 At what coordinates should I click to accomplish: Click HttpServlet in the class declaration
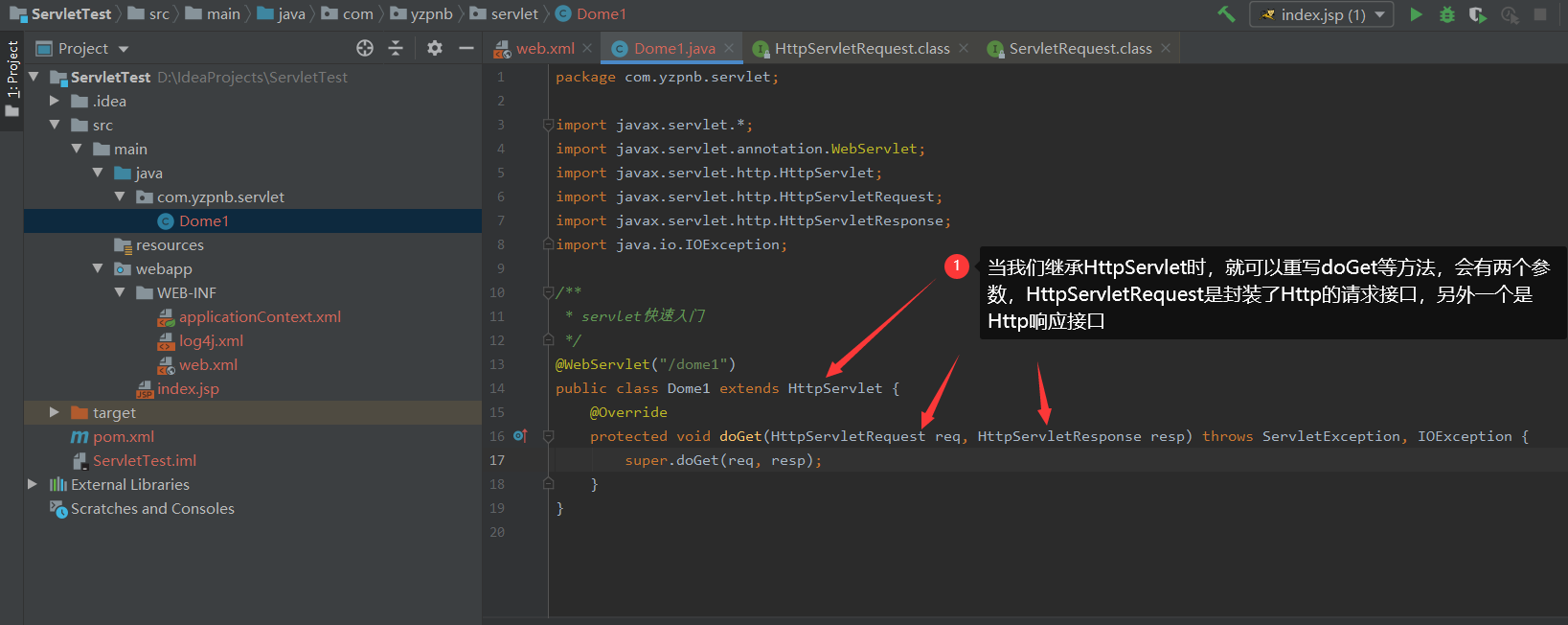[835, 388]
